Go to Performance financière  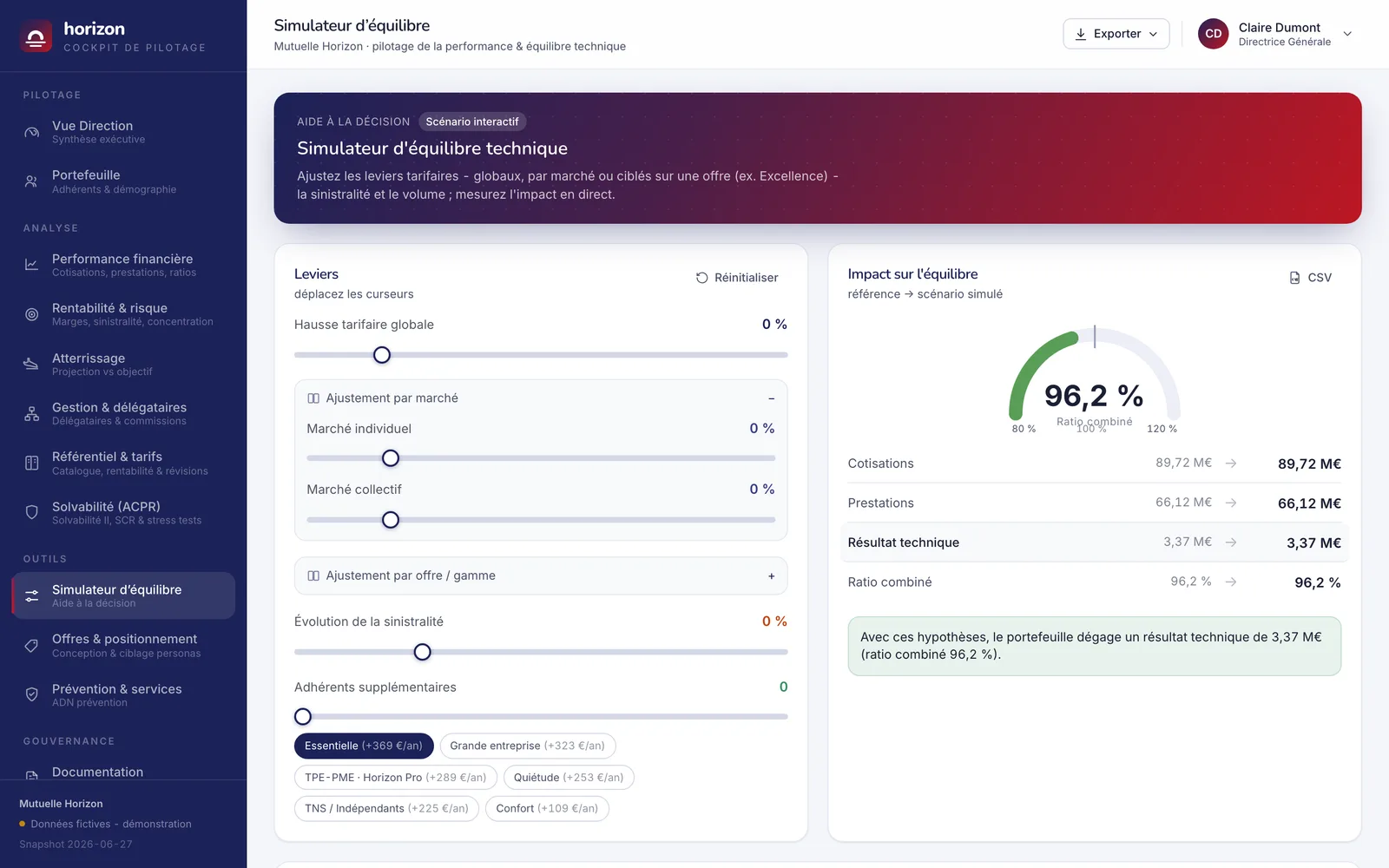tap(123, 265)
